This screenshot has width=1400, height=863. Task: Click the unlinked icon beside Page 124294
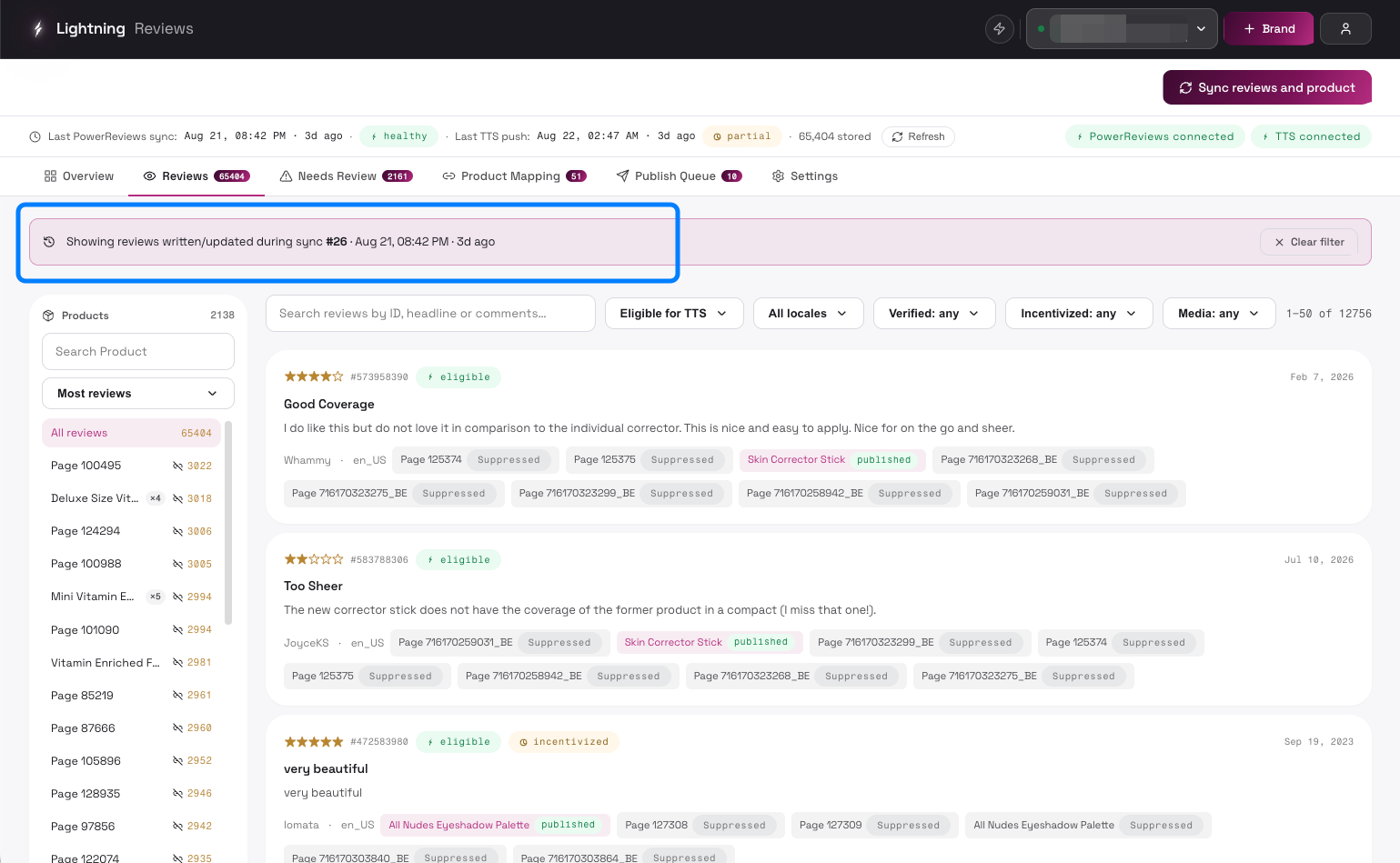tap(178, 531)
